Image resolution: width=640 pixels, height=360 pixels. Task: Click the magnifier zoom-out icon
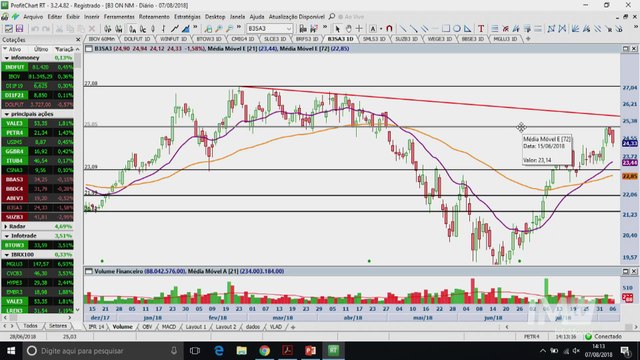tap(229, 29)
